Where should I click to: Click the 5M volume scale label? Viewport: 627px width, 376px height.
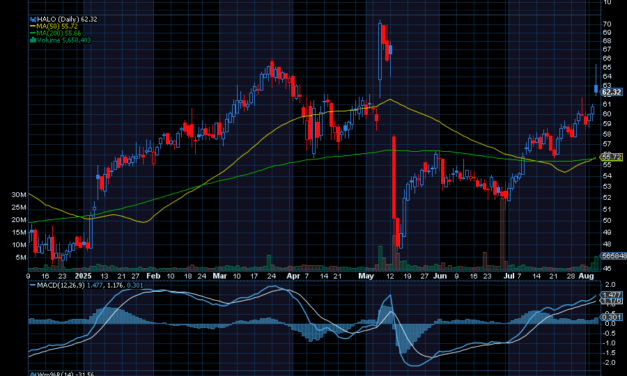[21, 258]
